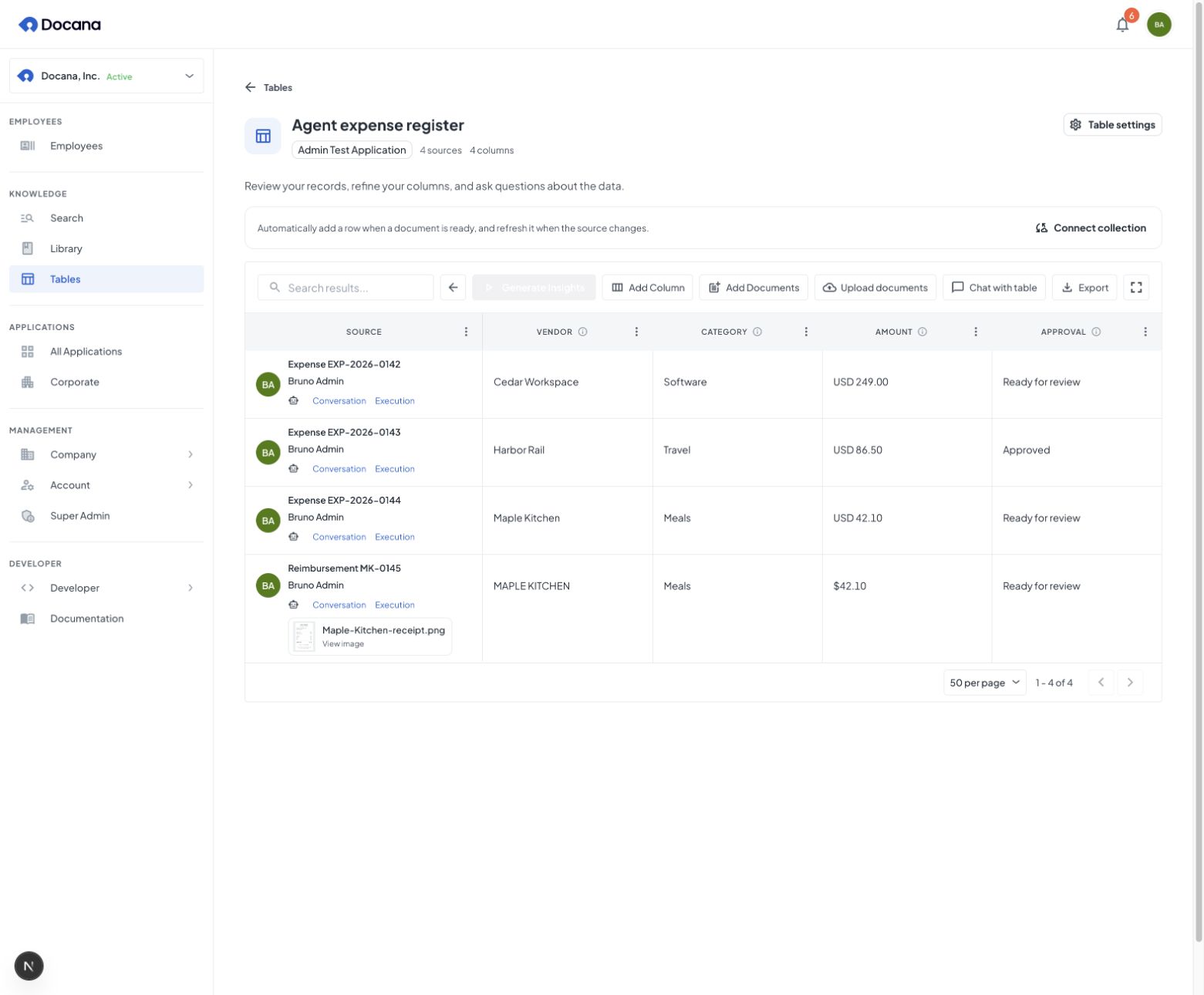Click the Docana logo
Screen dimensions: 1204x995
pos(59,25)
